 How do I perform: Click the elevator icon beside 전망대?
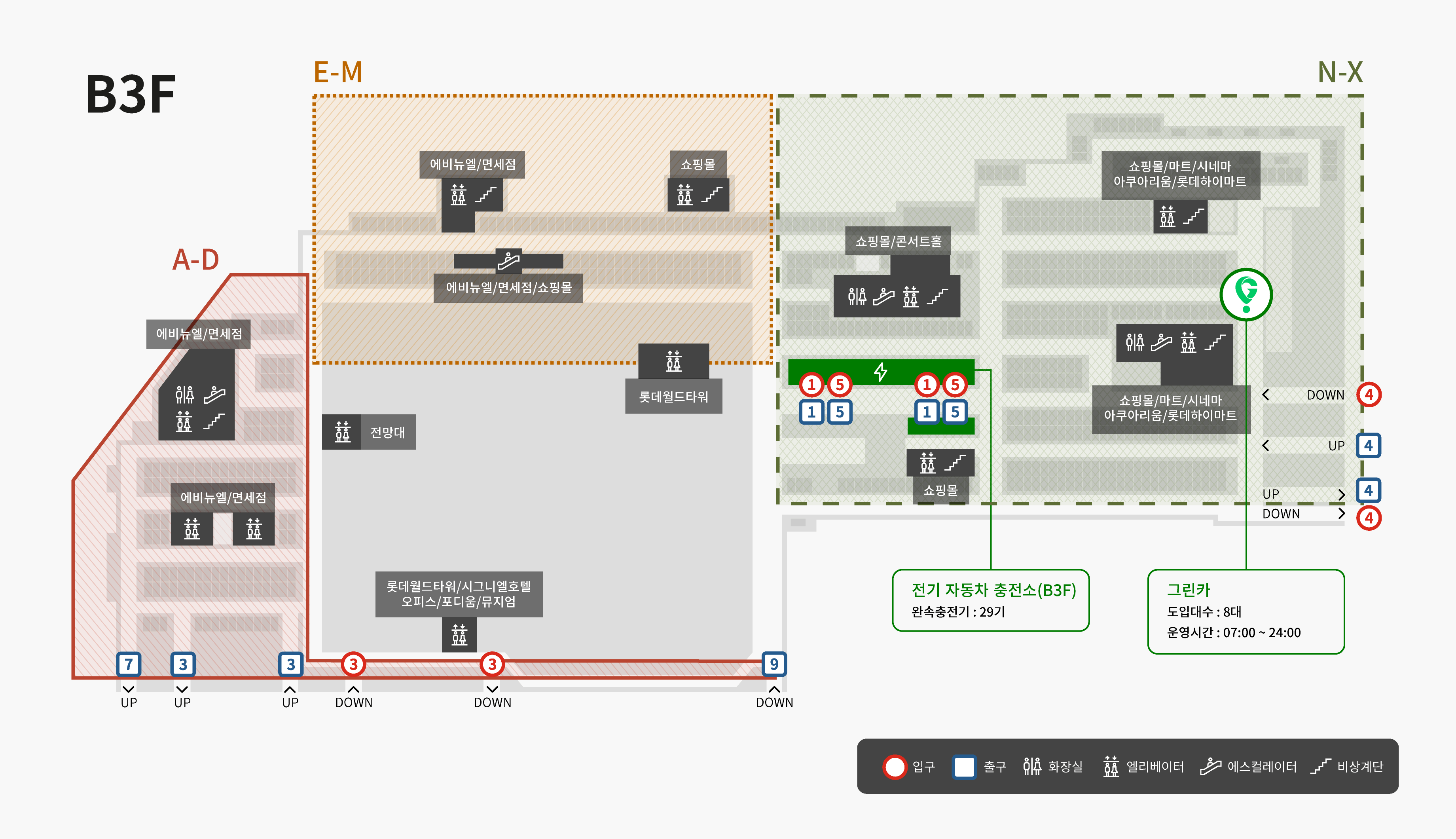pyautogui.click(x=342, y=432)
